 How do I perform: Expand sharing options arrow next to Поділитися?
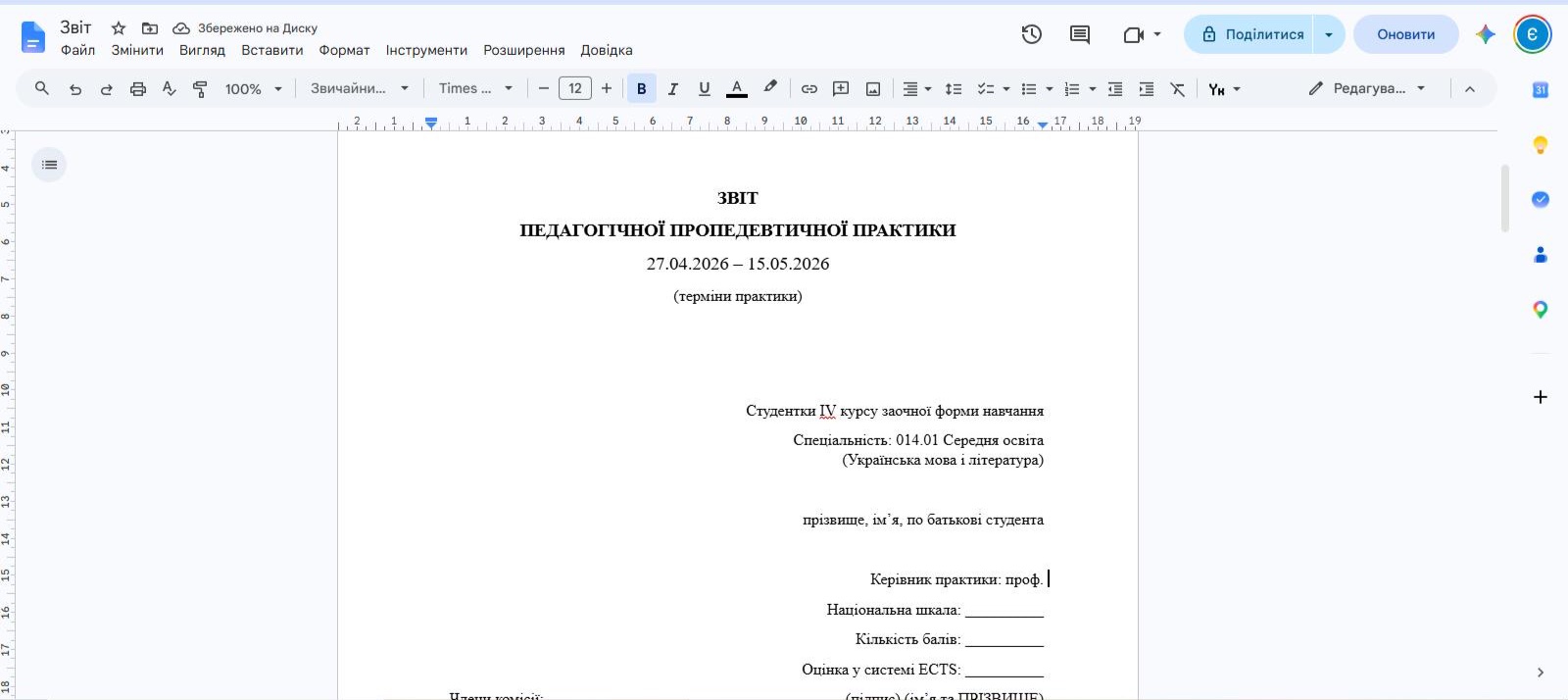click(x=1329, y=34)
